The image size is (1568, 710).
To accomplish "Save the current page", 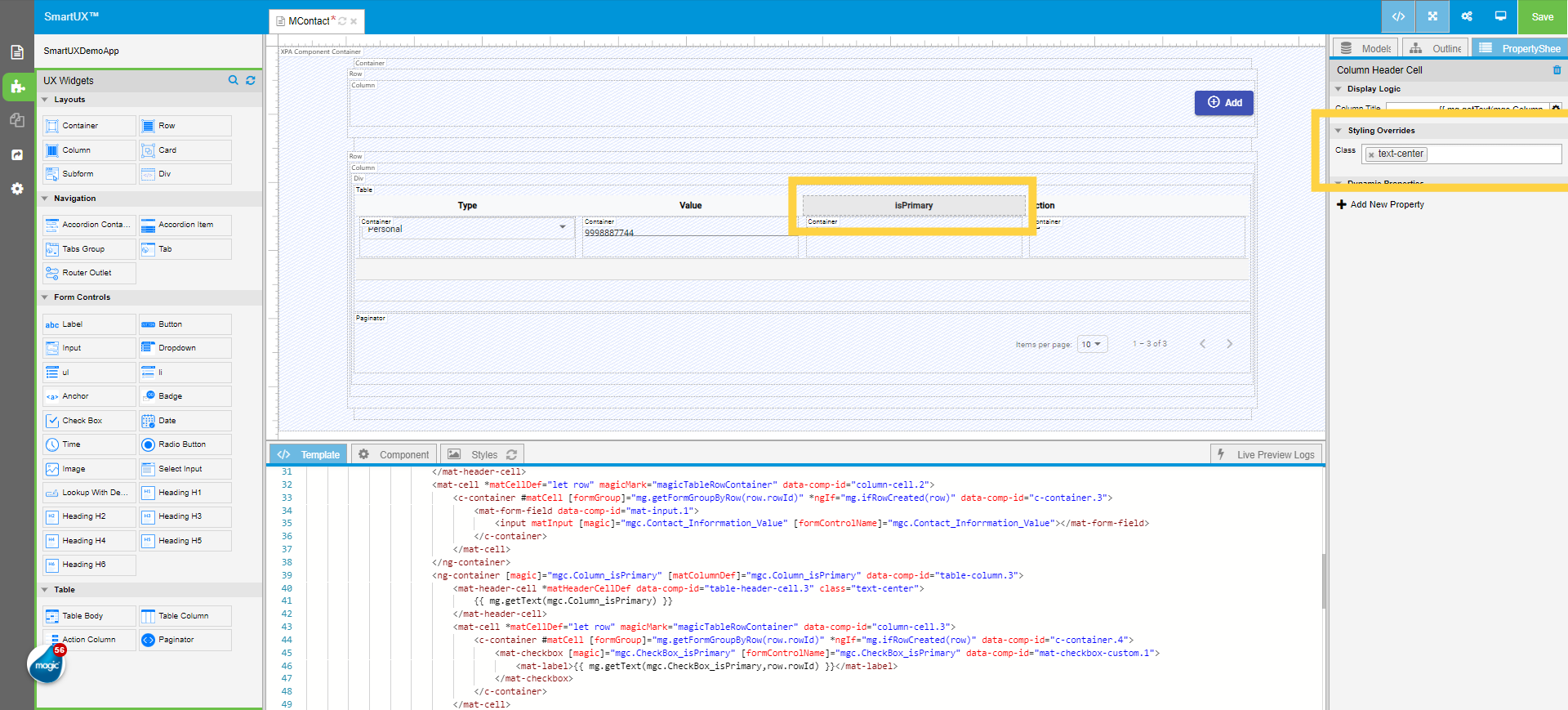I will coord(1543,16).
